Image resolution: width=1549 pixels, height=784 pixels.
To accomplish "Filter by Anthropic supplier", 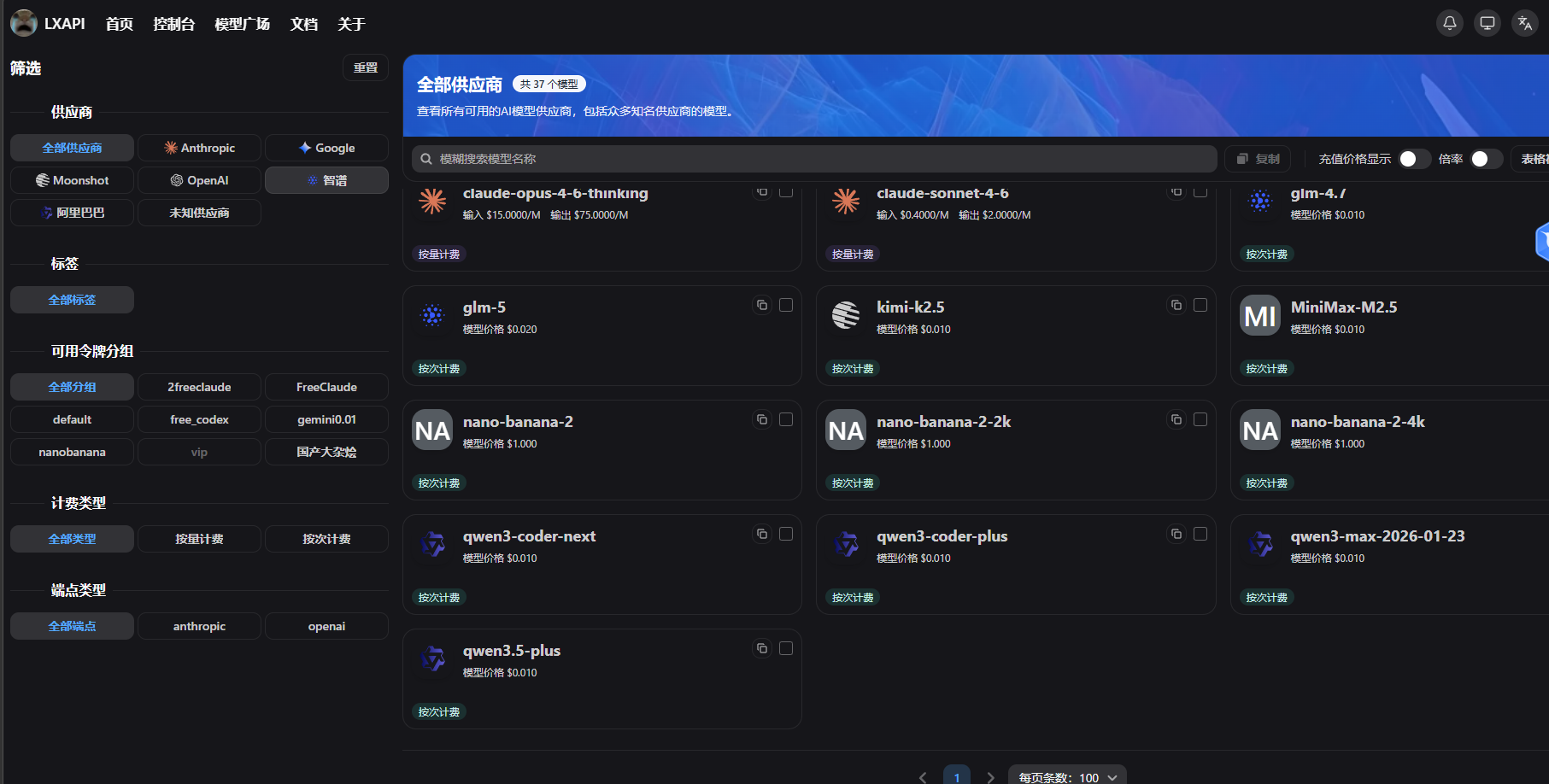I will [x=199, y=148].
